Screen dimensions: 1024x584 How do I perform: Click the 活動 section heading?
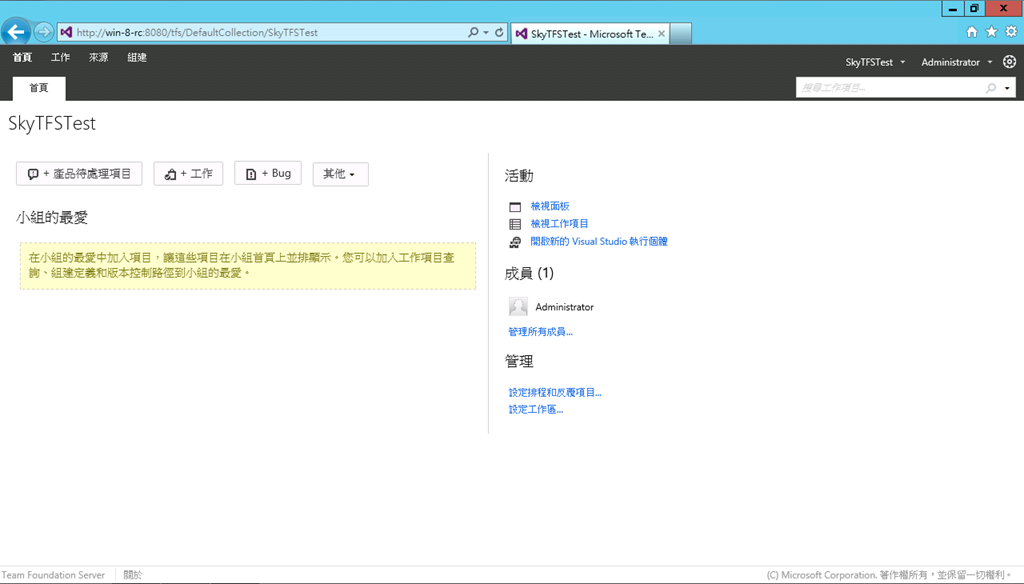[519, 176]
